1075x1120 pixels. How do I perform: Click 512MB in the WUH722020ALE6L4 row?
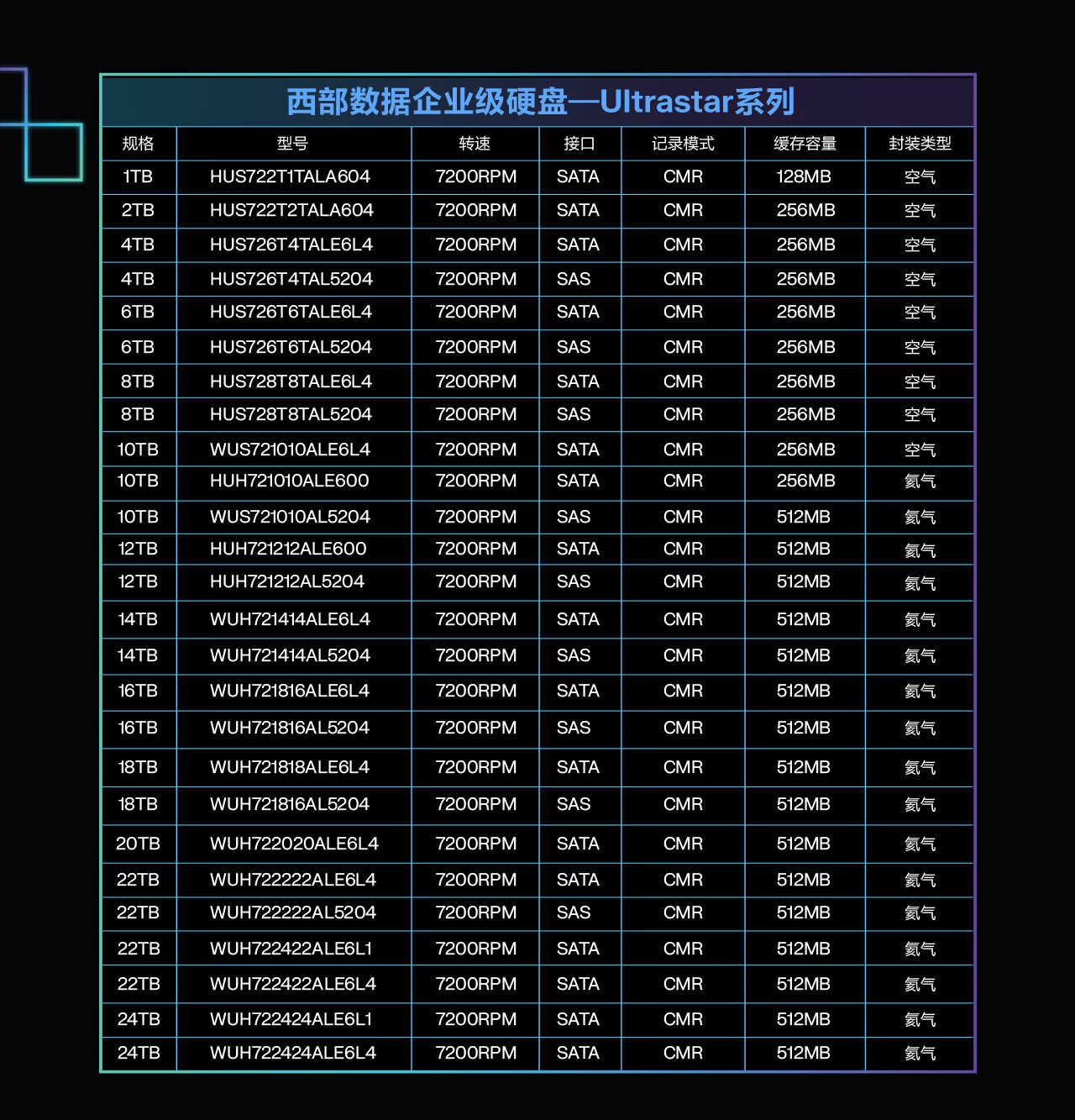point(804,844)
